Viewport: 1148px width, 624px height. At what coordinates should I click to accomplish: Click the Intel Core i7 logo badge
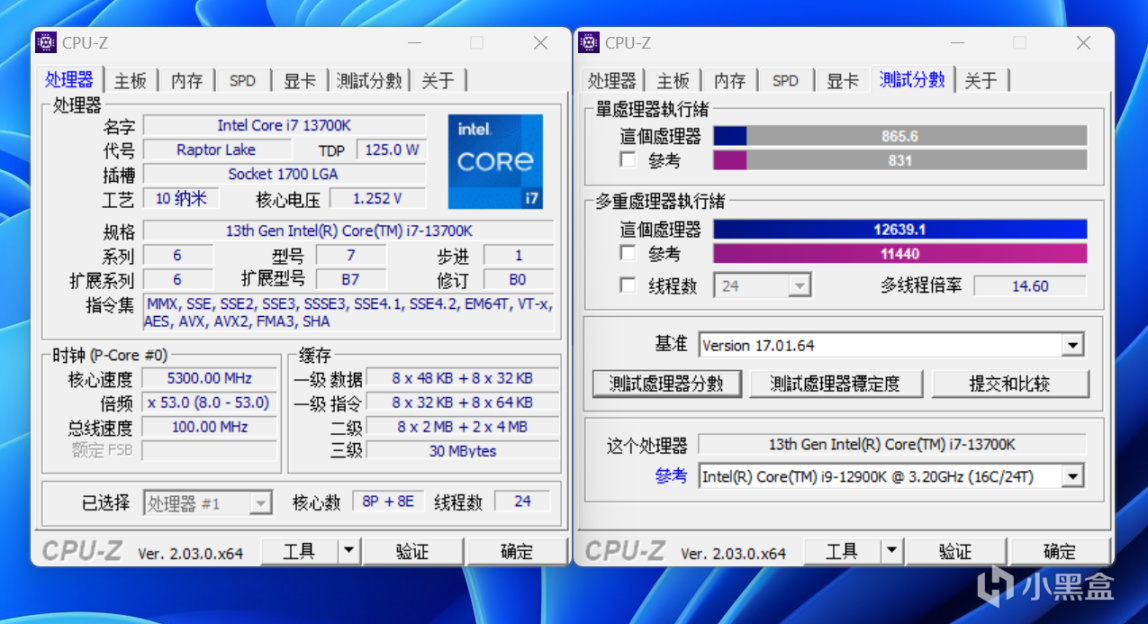click(x=496, y=162)
